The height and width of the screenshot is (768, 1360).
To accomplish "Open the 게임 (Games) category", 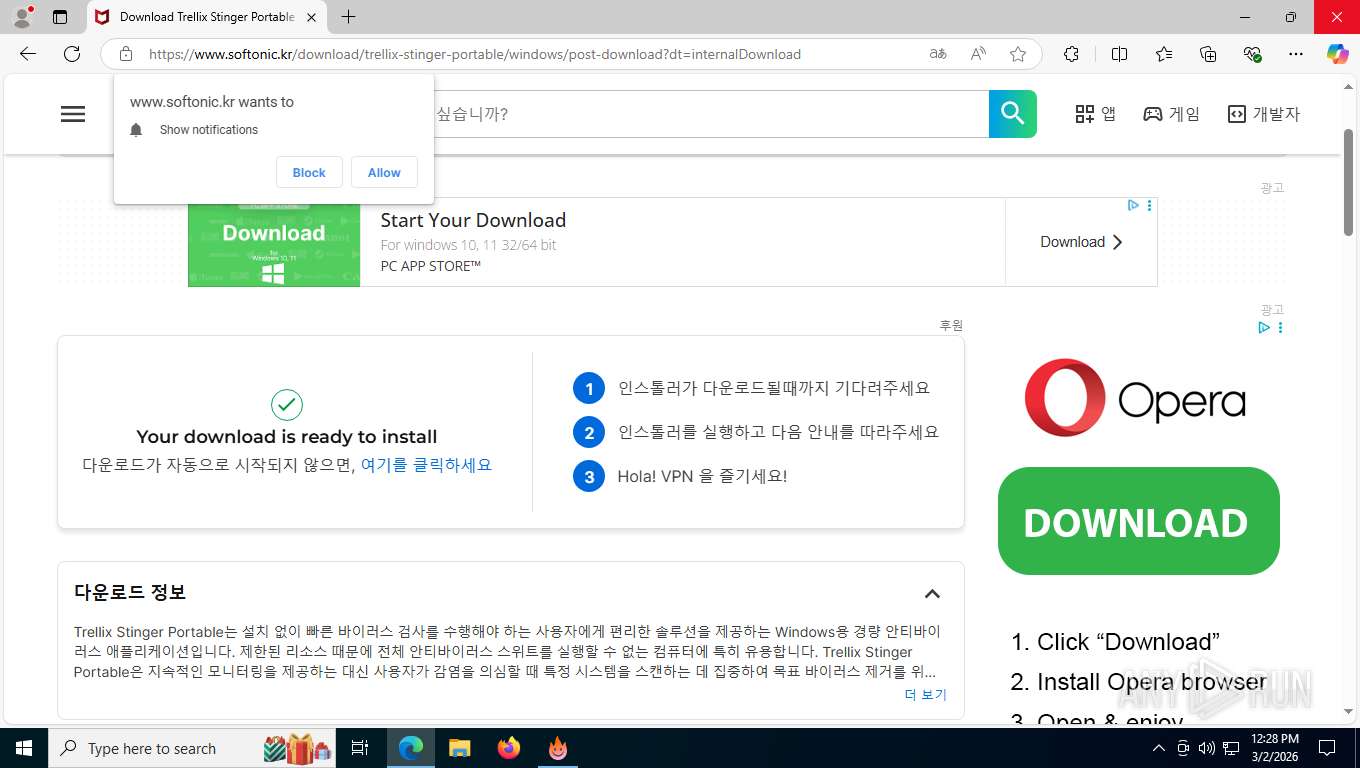I will click(1171, 114).
